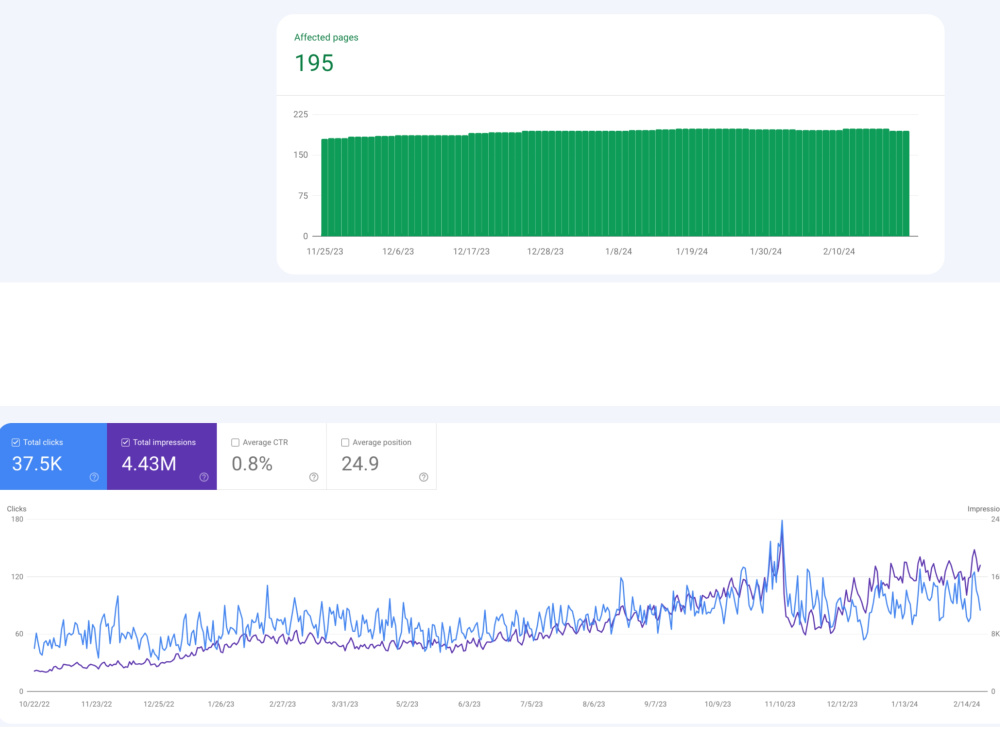Click the 225 y-axis label on bar chart
The image size is (1000, 750).
(300, 114)
